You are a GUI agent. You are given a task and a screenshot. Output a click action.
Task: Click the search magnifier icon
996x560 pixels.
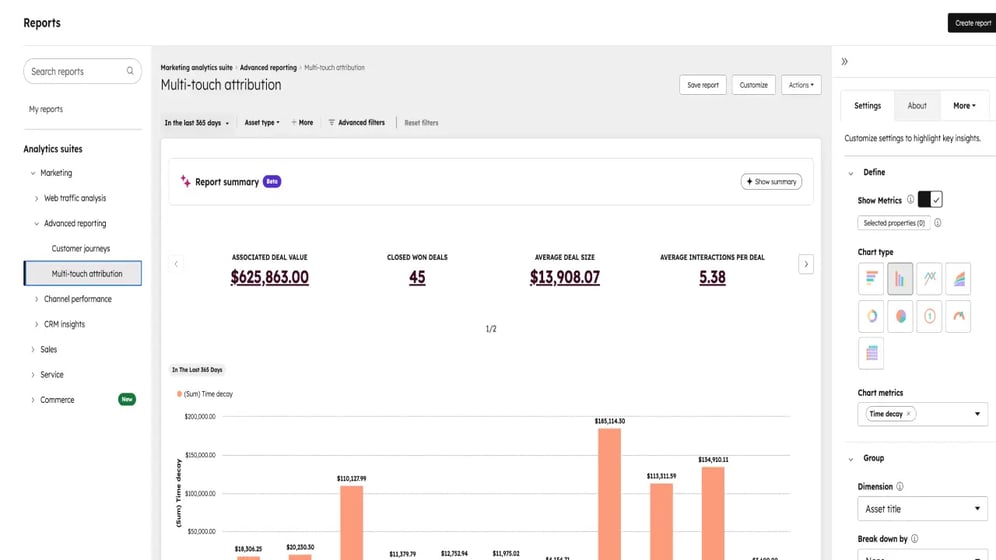(130, 71)
